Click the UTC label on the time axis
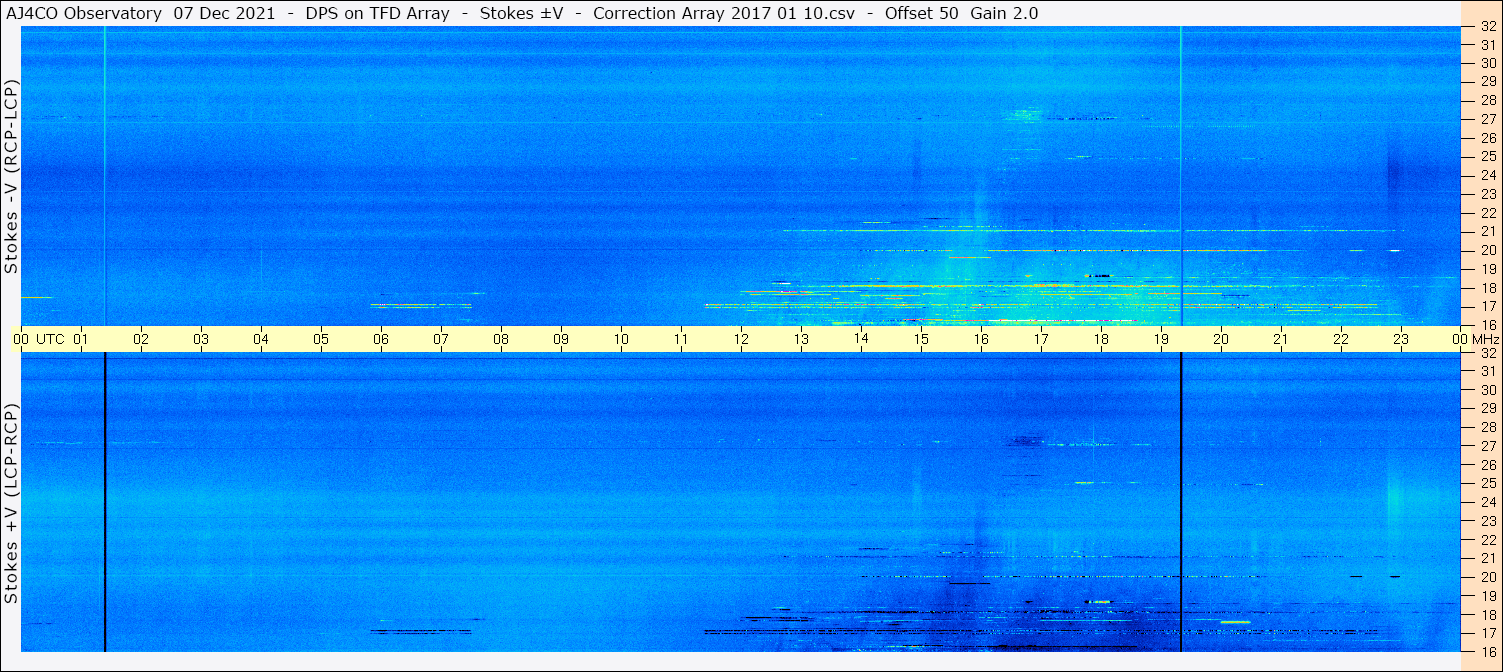The width and height of the screenshot is (1503, 672). [50, 339]
